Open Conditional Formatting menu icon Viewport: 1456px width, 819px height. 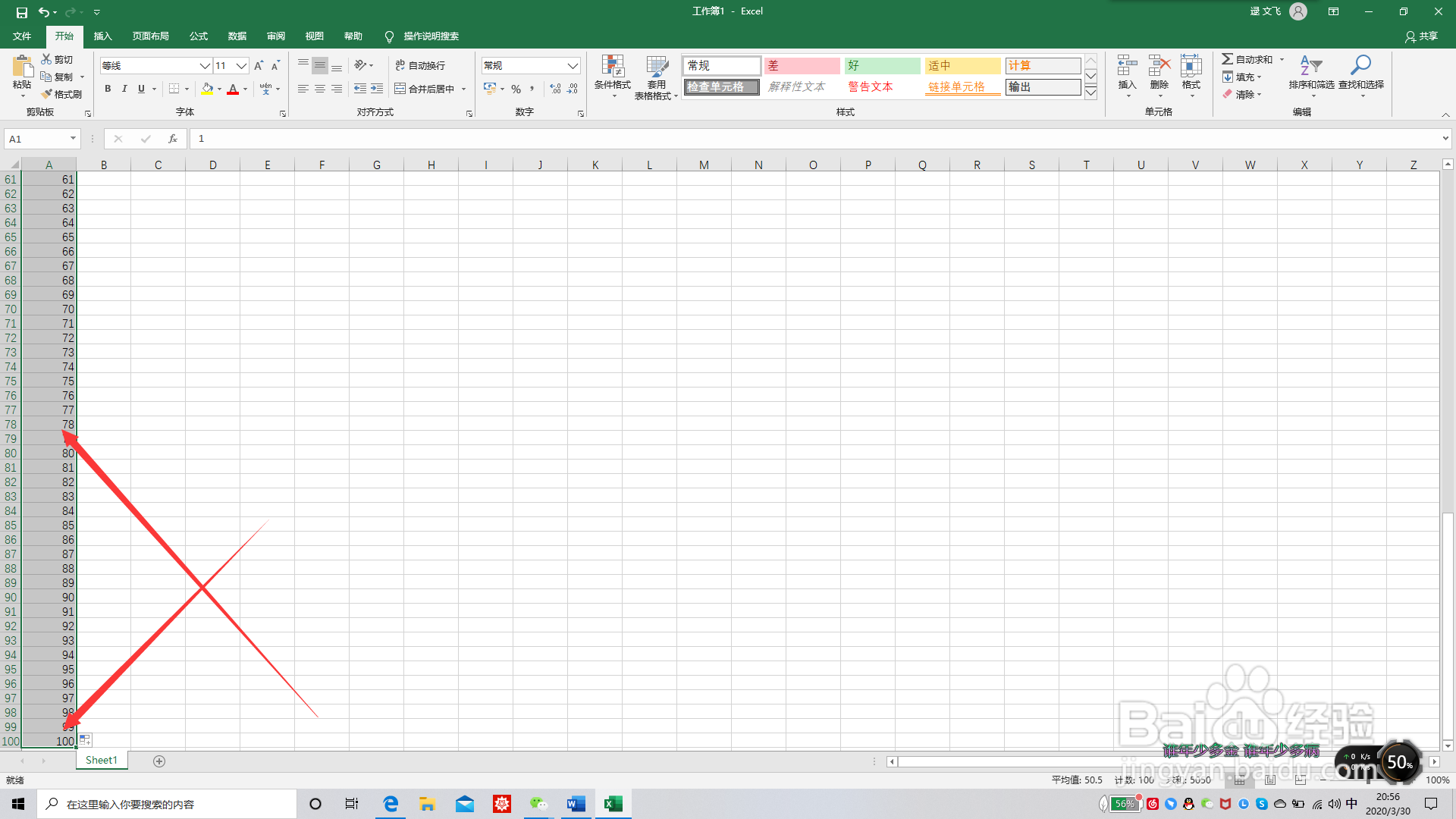(x=612, y=67)
